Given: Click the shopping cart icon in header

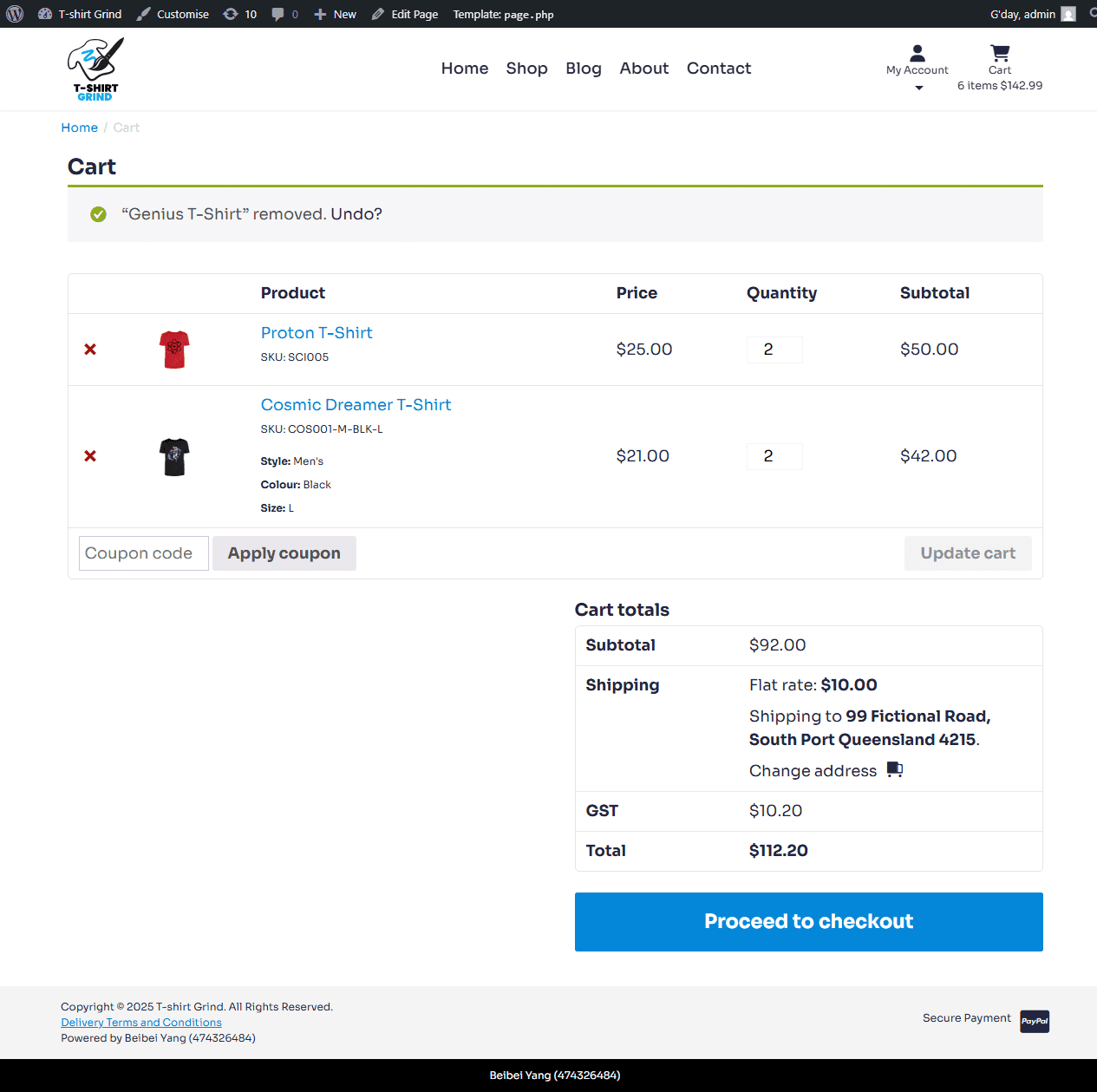Looking at the screenshot, I should pyautogui.click(x=999, y=54).
